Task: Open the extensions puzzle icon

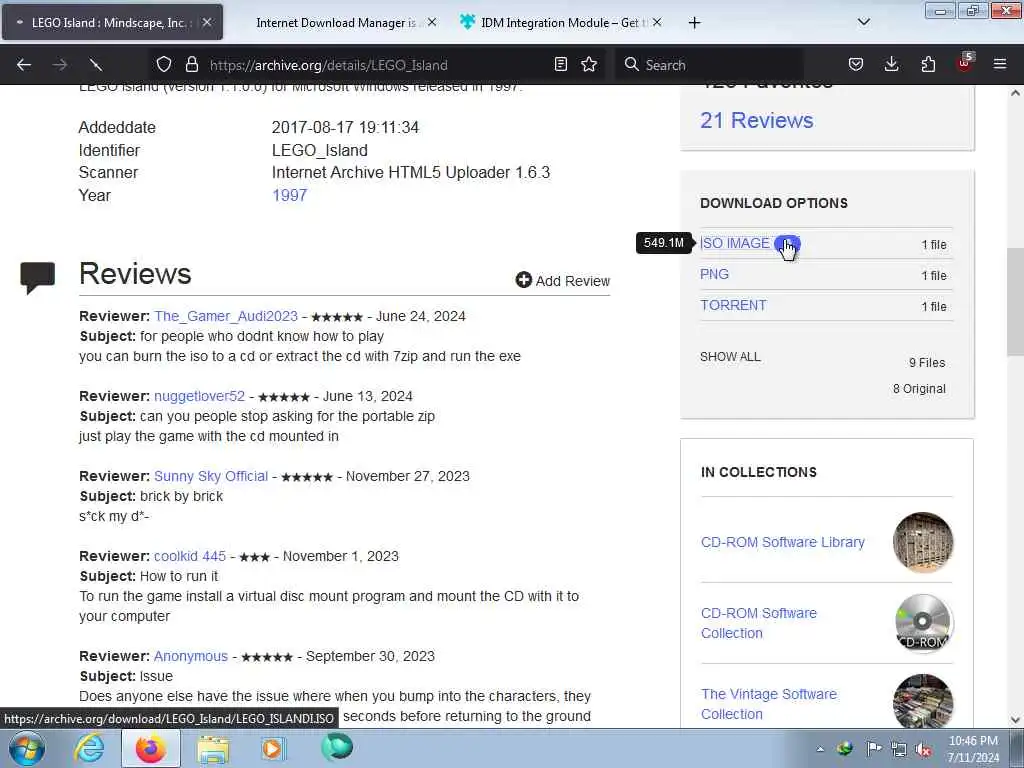Action: point(928,65)
